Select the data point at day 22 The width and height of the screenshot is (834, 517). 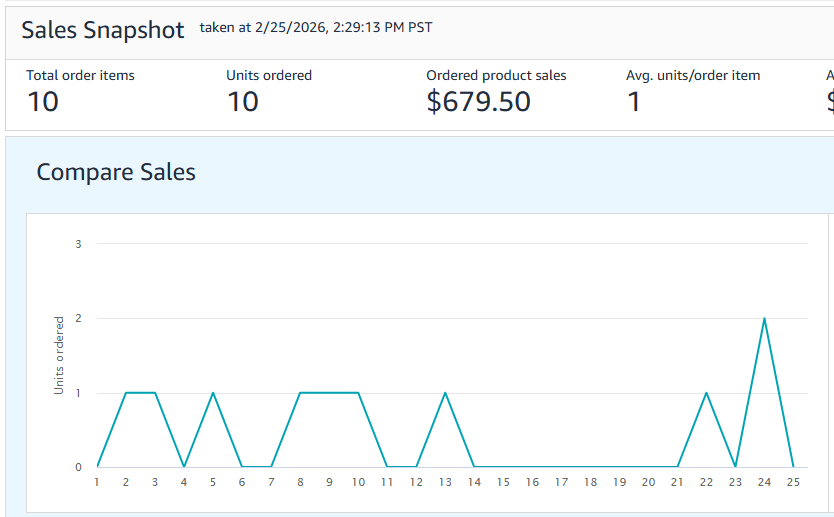[x=706, y=393]
